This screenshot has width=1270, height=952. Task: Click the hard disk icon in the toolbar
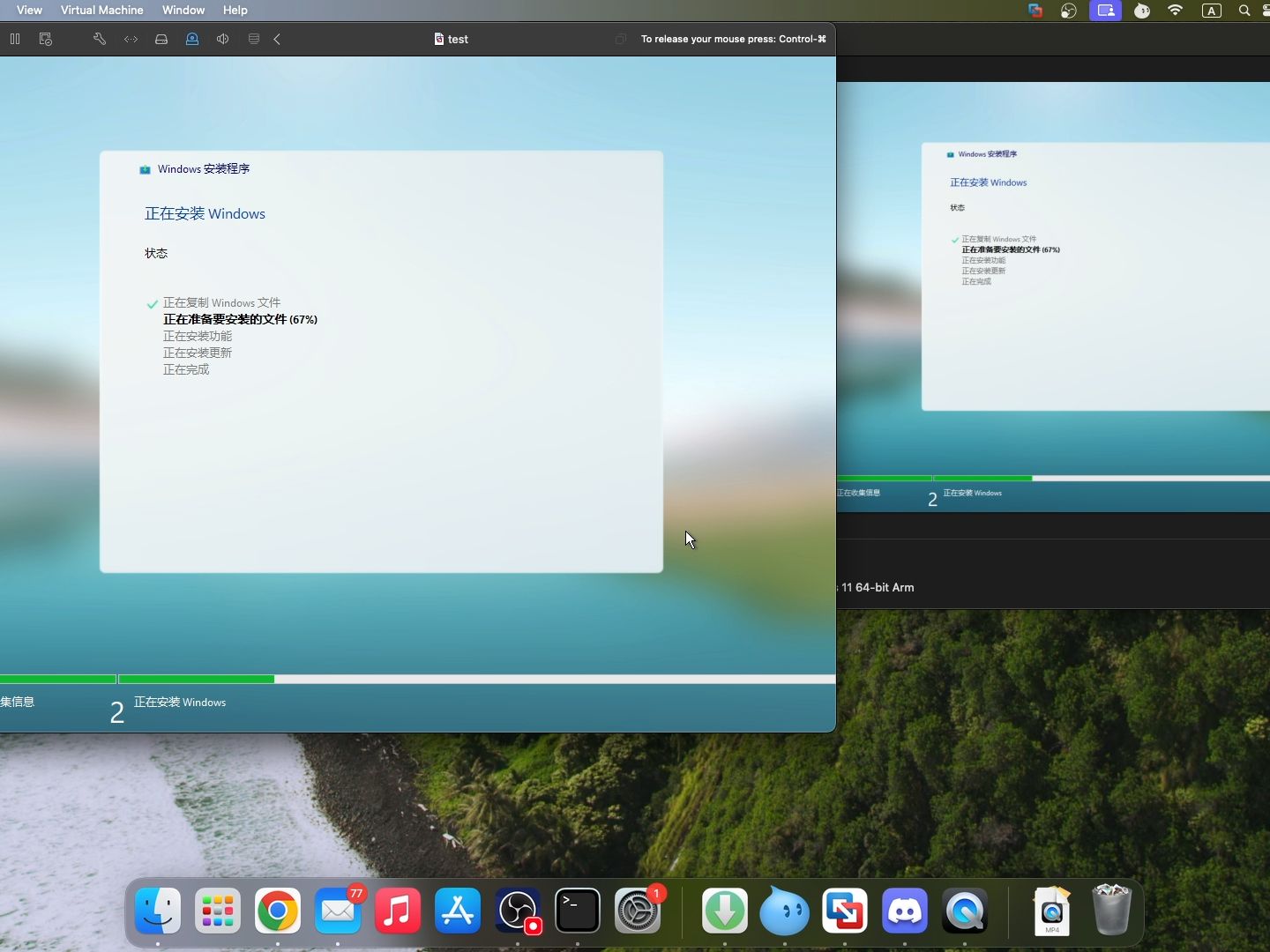161,39
